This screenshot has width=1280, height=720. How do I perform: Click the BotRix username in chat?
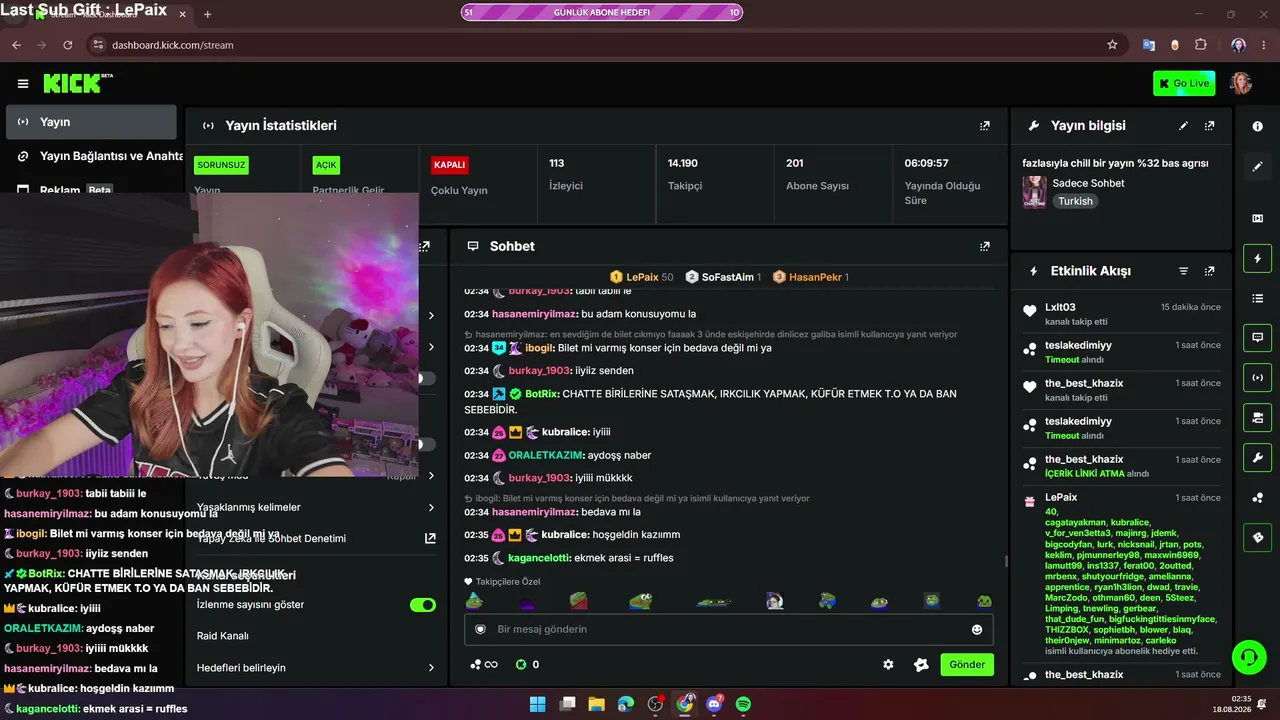pyautogui.click(x=541, y=394)
